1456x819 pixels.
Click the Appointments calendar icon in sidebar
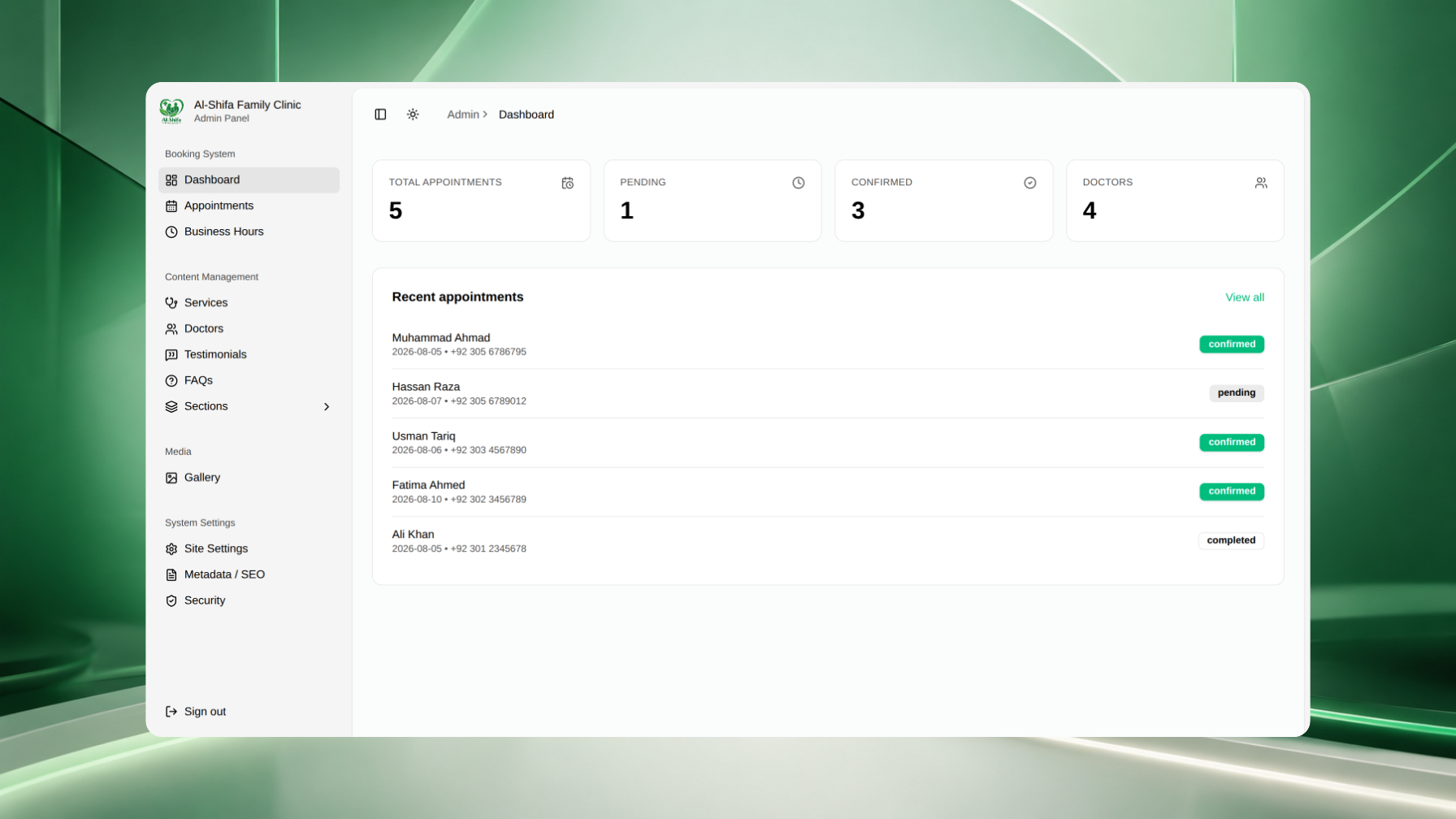171,206
